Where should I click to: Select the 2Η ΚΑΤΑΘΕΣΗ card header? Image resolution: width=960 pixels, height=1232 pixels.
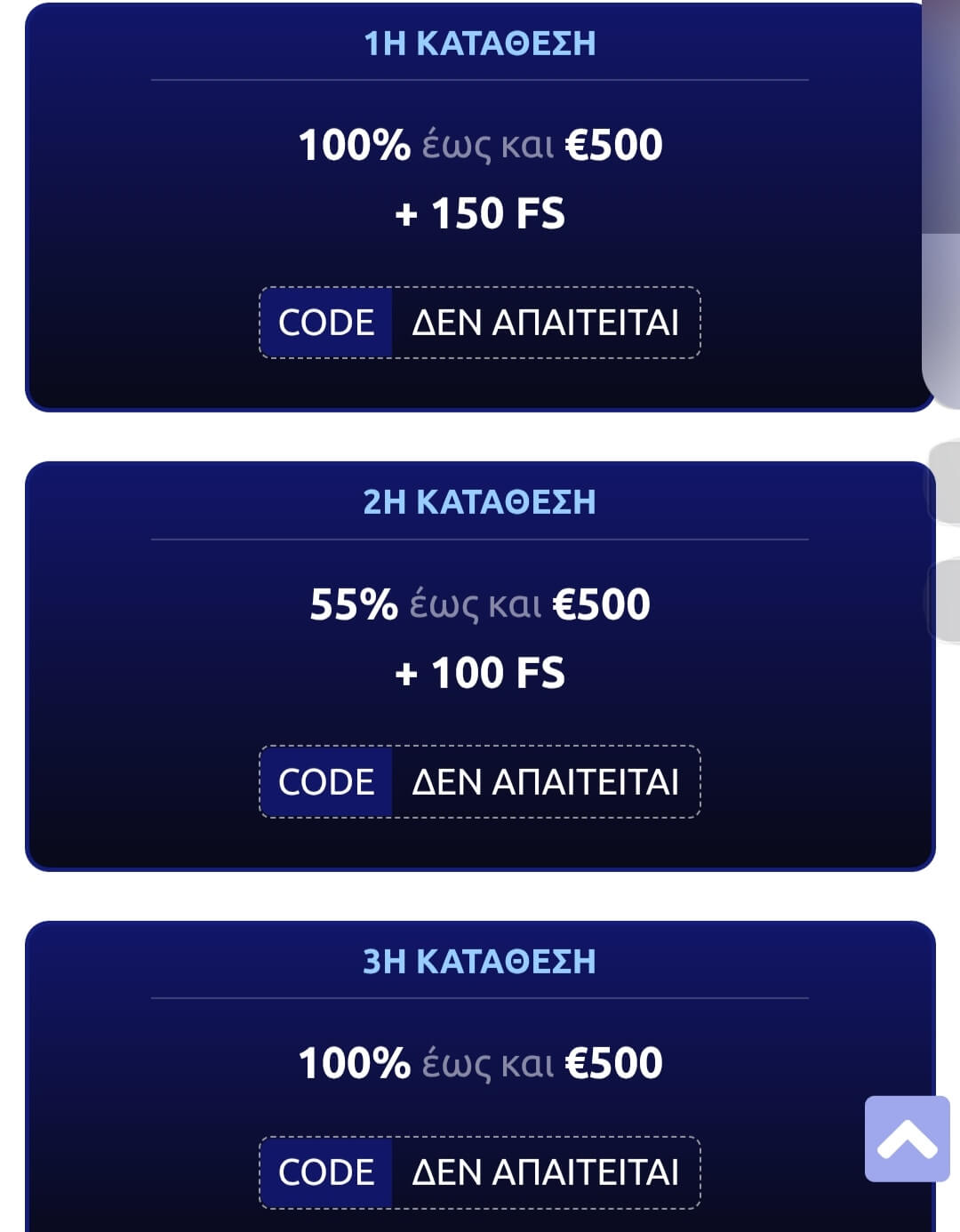click(480, 502)
